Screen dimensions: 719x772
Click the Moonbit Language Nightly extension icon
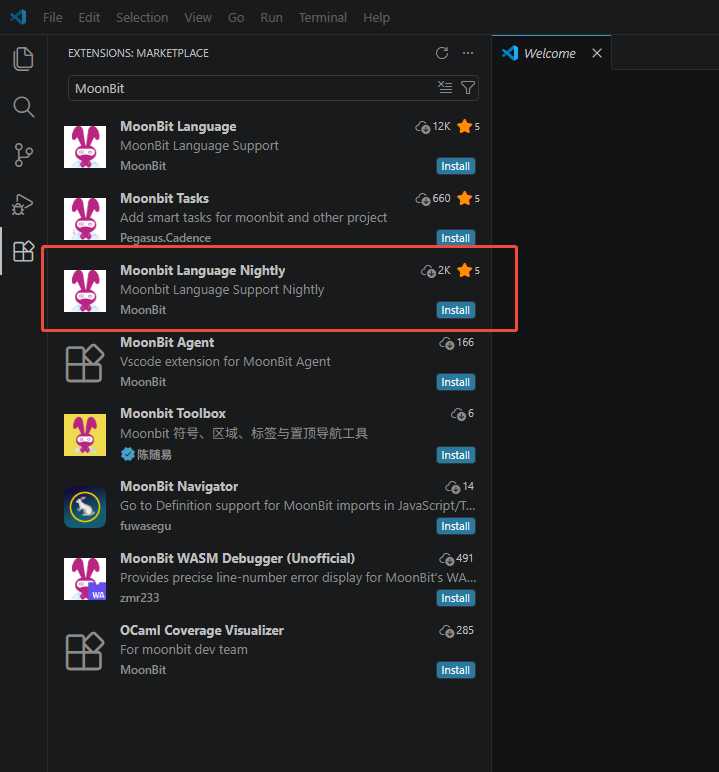(x=85, y=290)
